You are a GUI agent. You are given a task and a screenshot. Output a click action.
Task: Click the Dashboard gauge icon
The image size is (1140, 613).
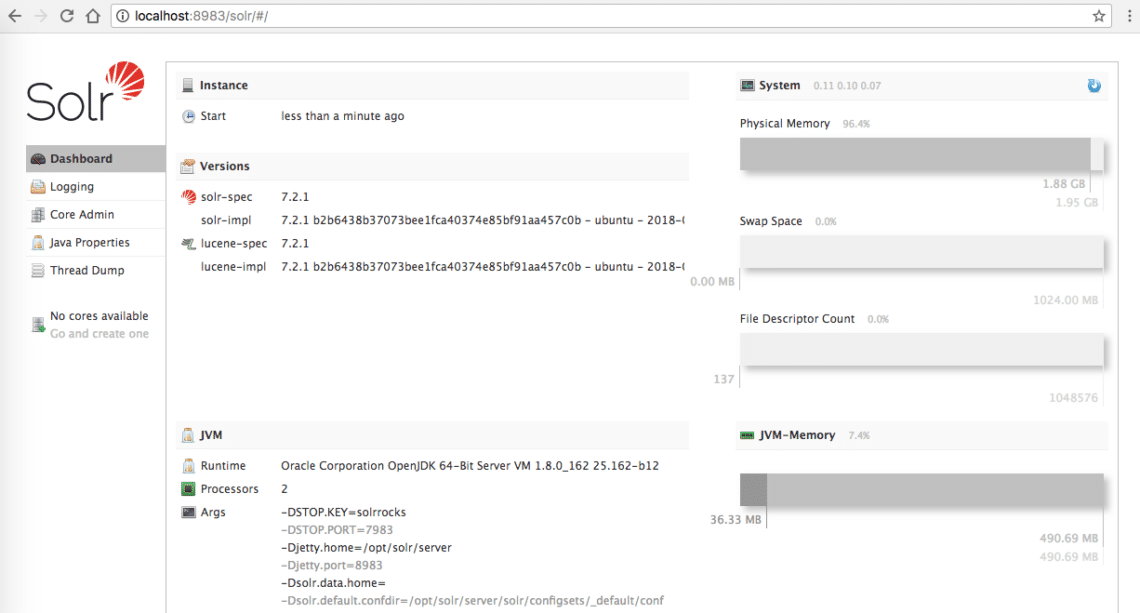pos(38,159)
